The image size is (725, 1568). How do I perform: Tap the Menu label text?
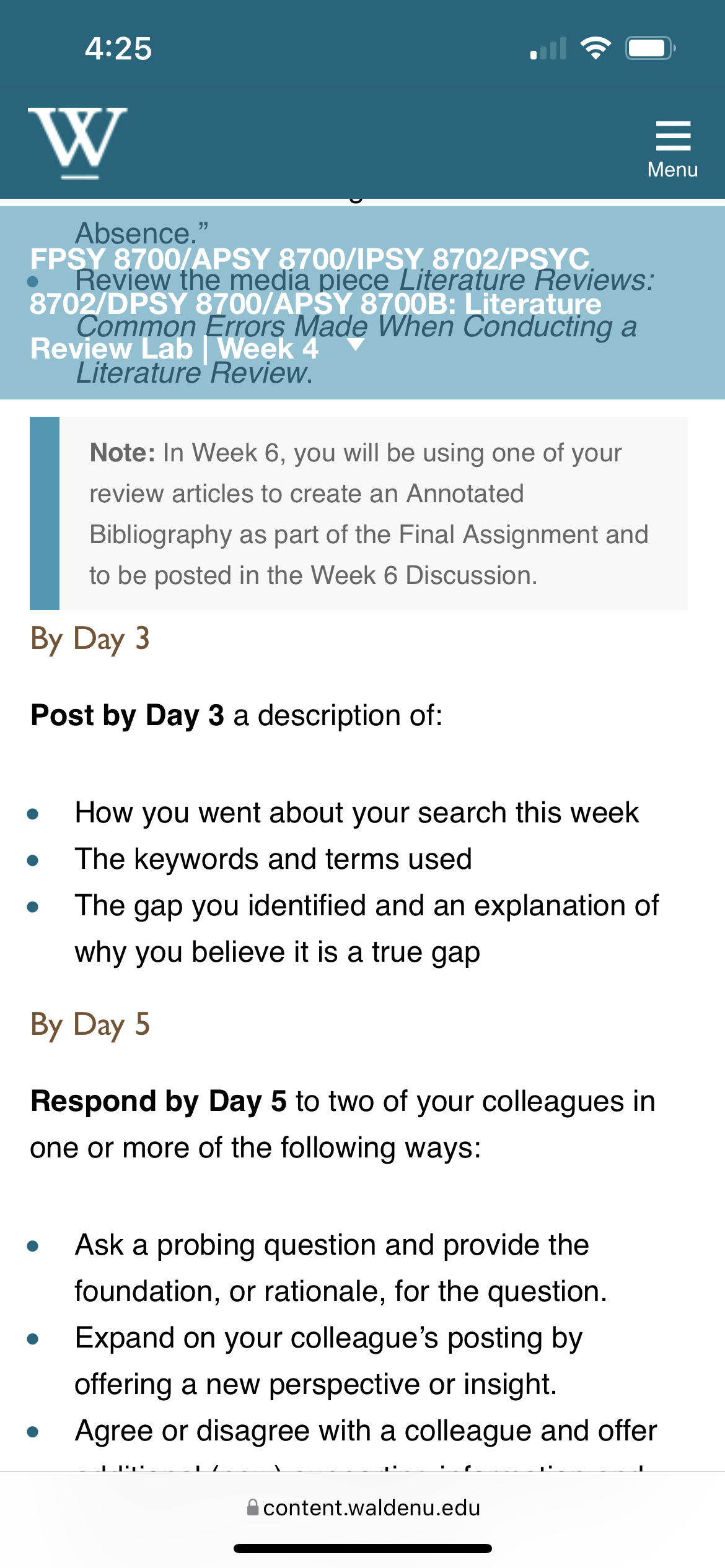[x=673, y=170]
